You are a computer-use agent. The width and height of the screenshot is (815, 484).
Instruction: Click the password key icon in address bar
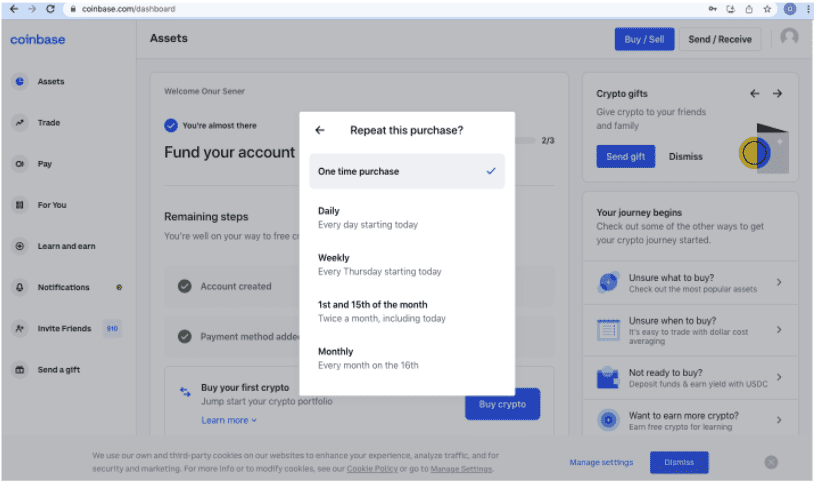point(713,9)
